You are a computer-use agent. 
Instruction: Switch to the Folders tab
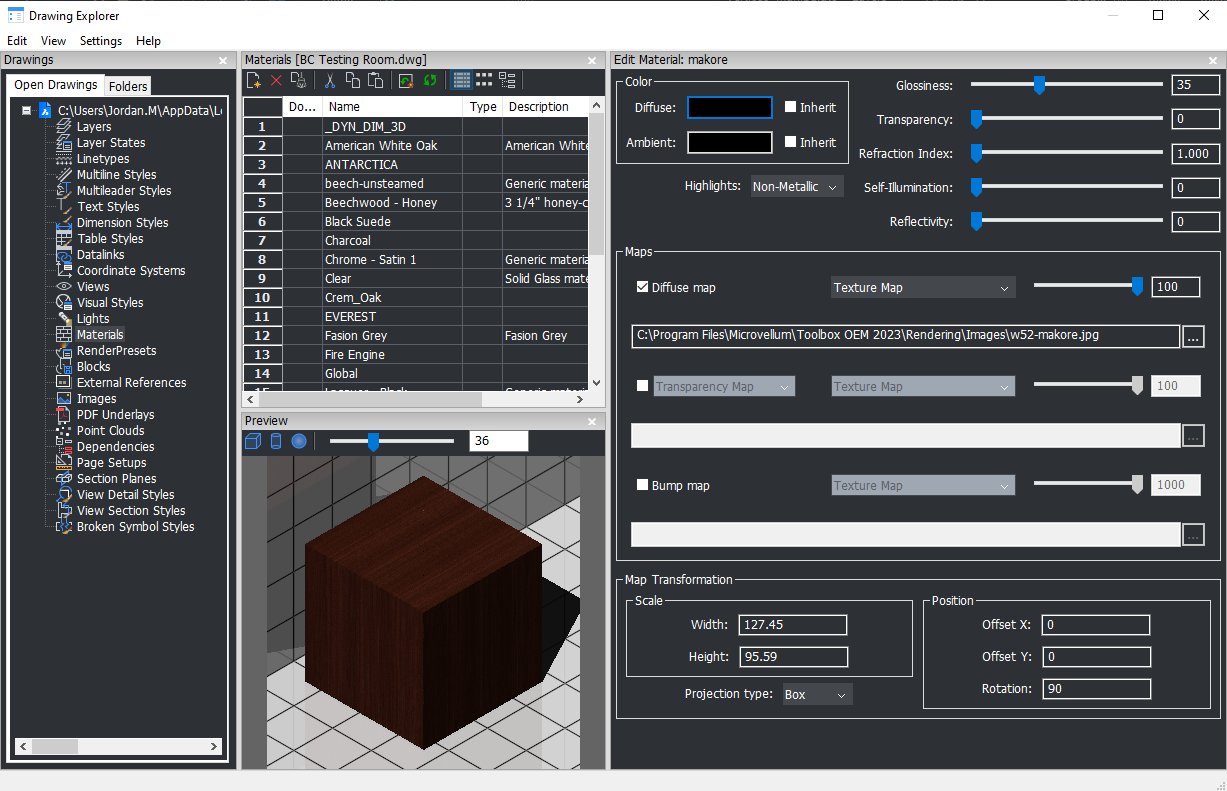point(128,86)
